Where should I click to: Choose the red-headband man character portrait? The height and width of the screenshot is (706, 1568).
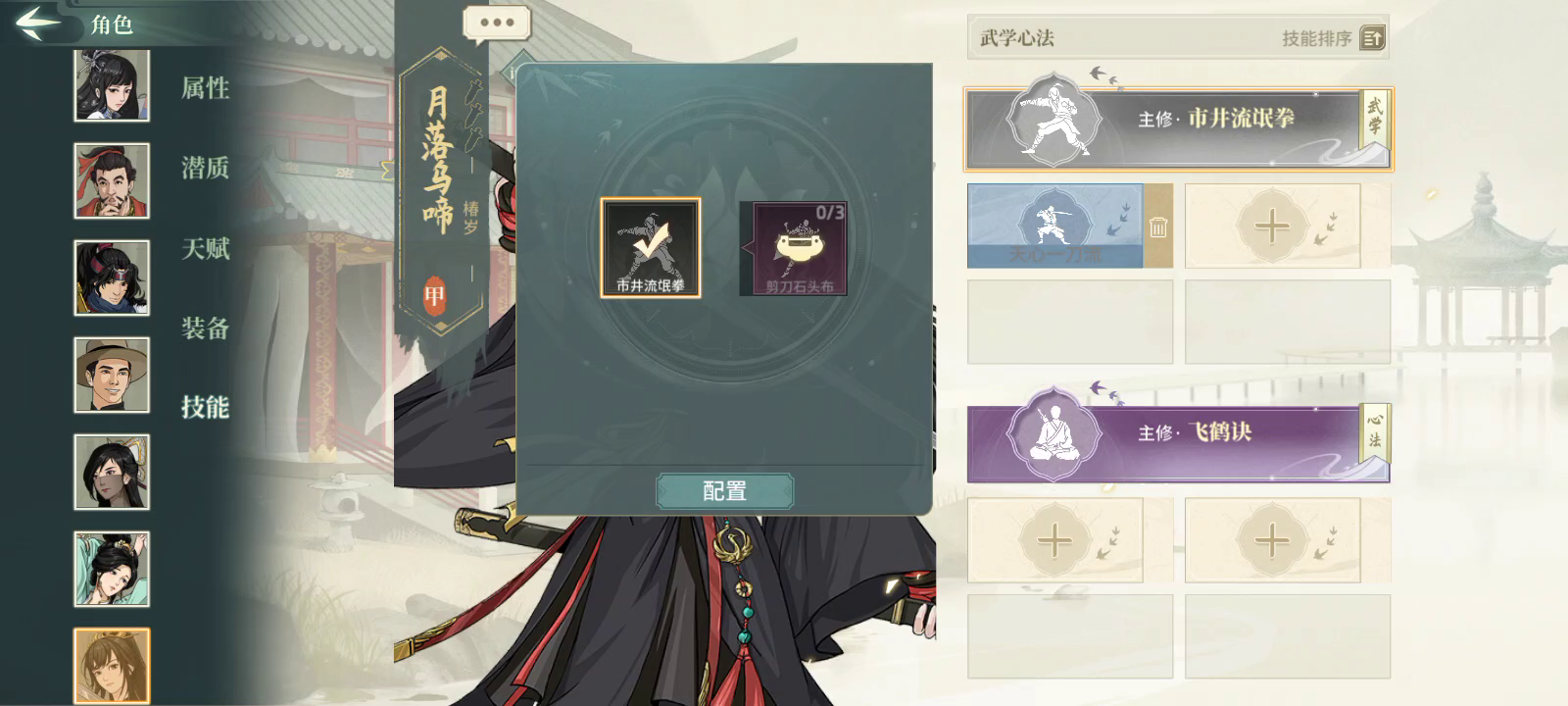click(112, 181)
